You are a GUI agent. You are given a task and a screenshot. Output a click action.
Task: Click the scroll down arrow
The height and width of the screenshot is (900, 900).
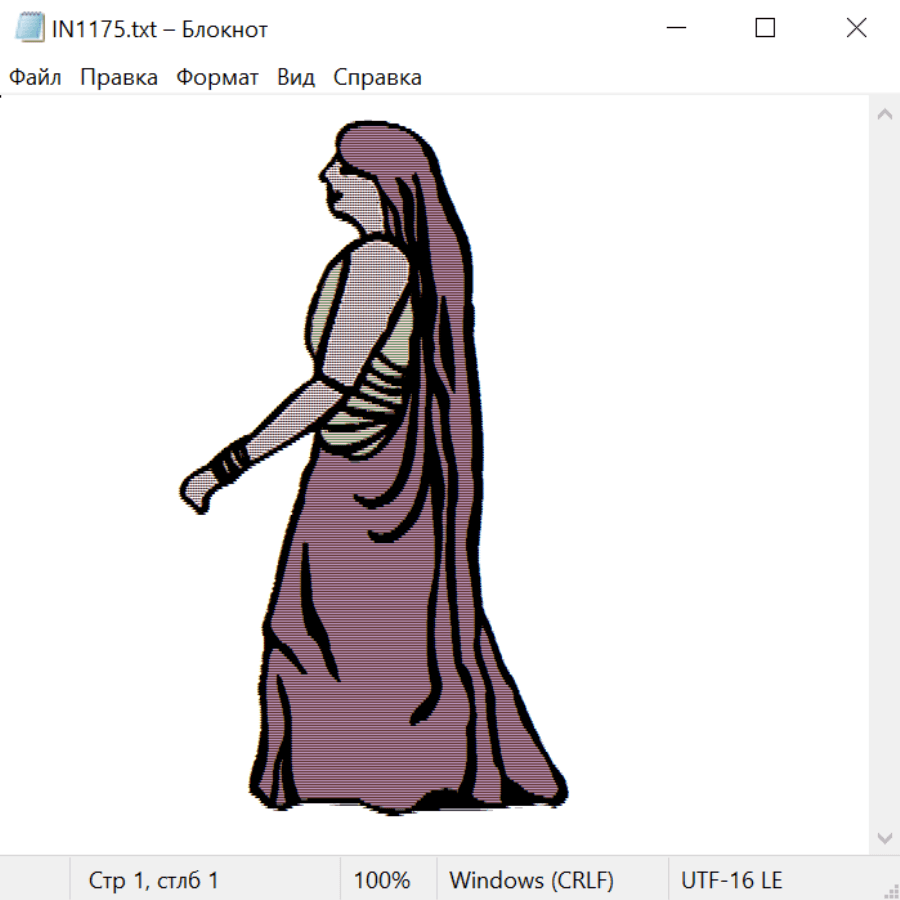coord(884,837)
